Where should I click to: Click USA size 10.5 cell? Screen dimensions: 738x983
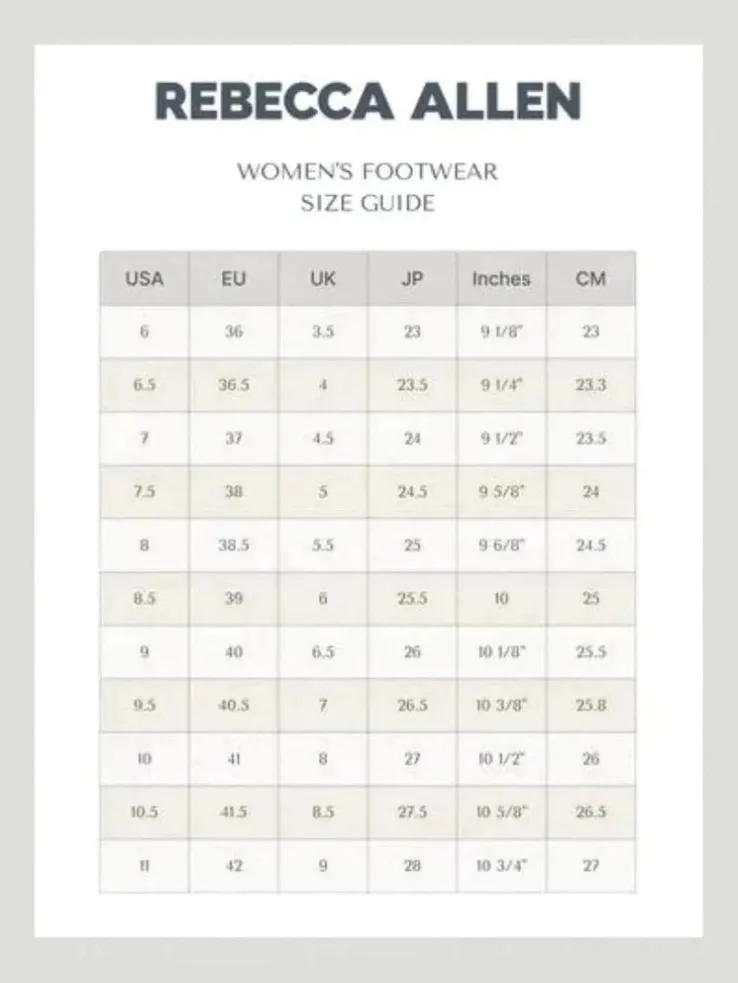point(144,812)
